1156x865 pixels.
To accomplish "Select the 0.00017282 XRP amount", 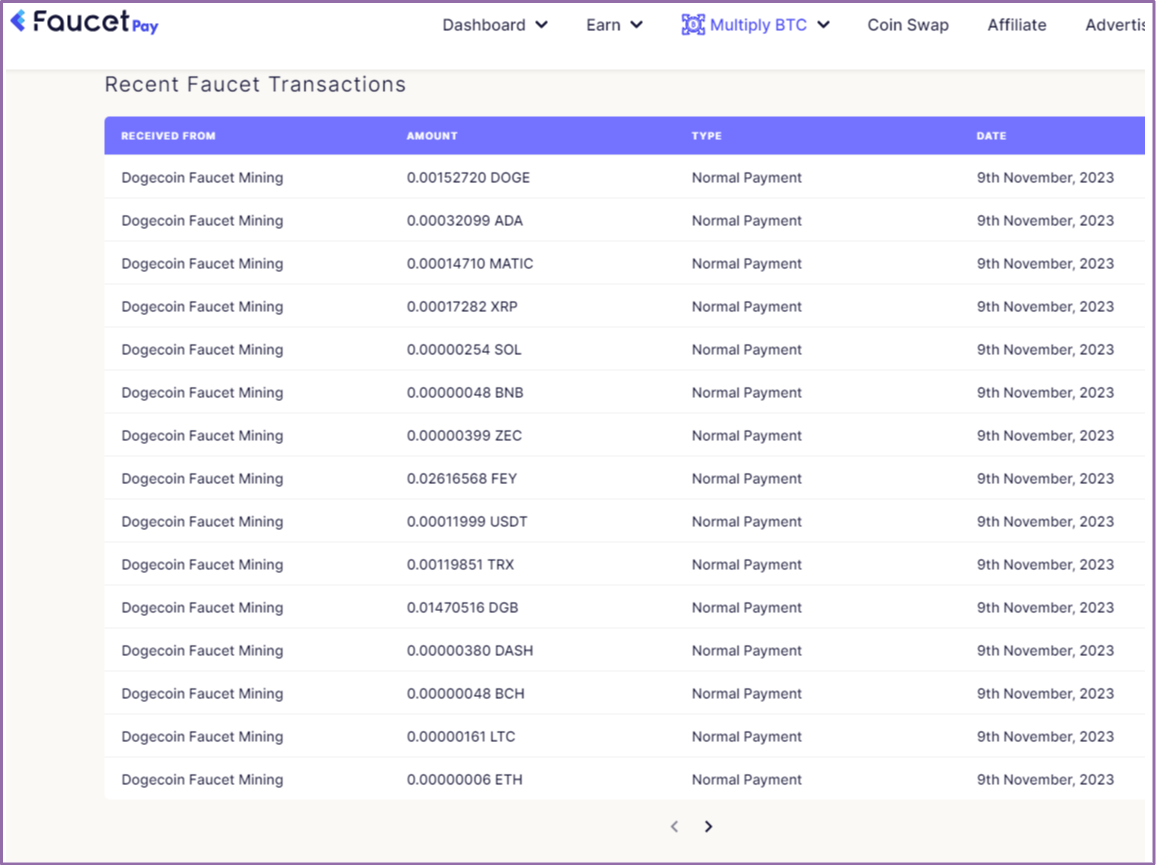I will point(462,307).
